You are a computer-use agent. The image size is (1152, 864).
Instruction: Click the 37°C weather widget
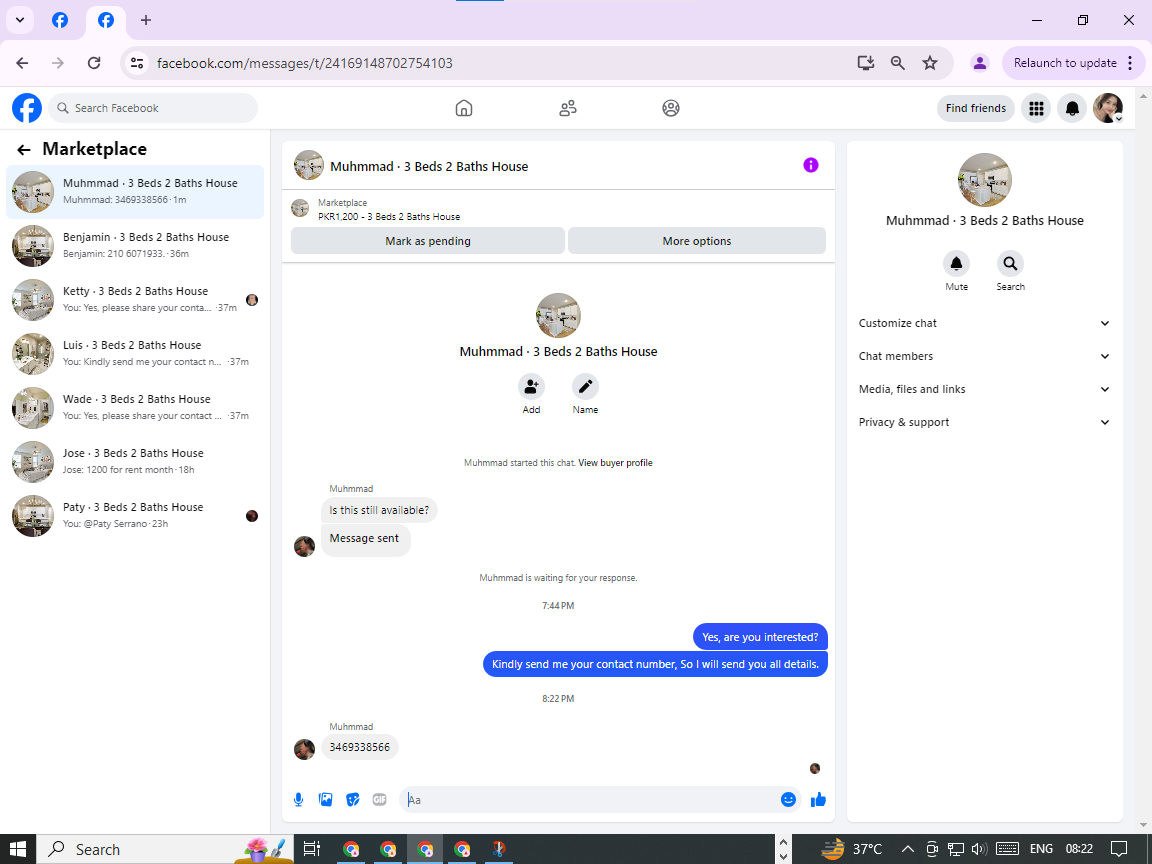click(x=851, y=849)
